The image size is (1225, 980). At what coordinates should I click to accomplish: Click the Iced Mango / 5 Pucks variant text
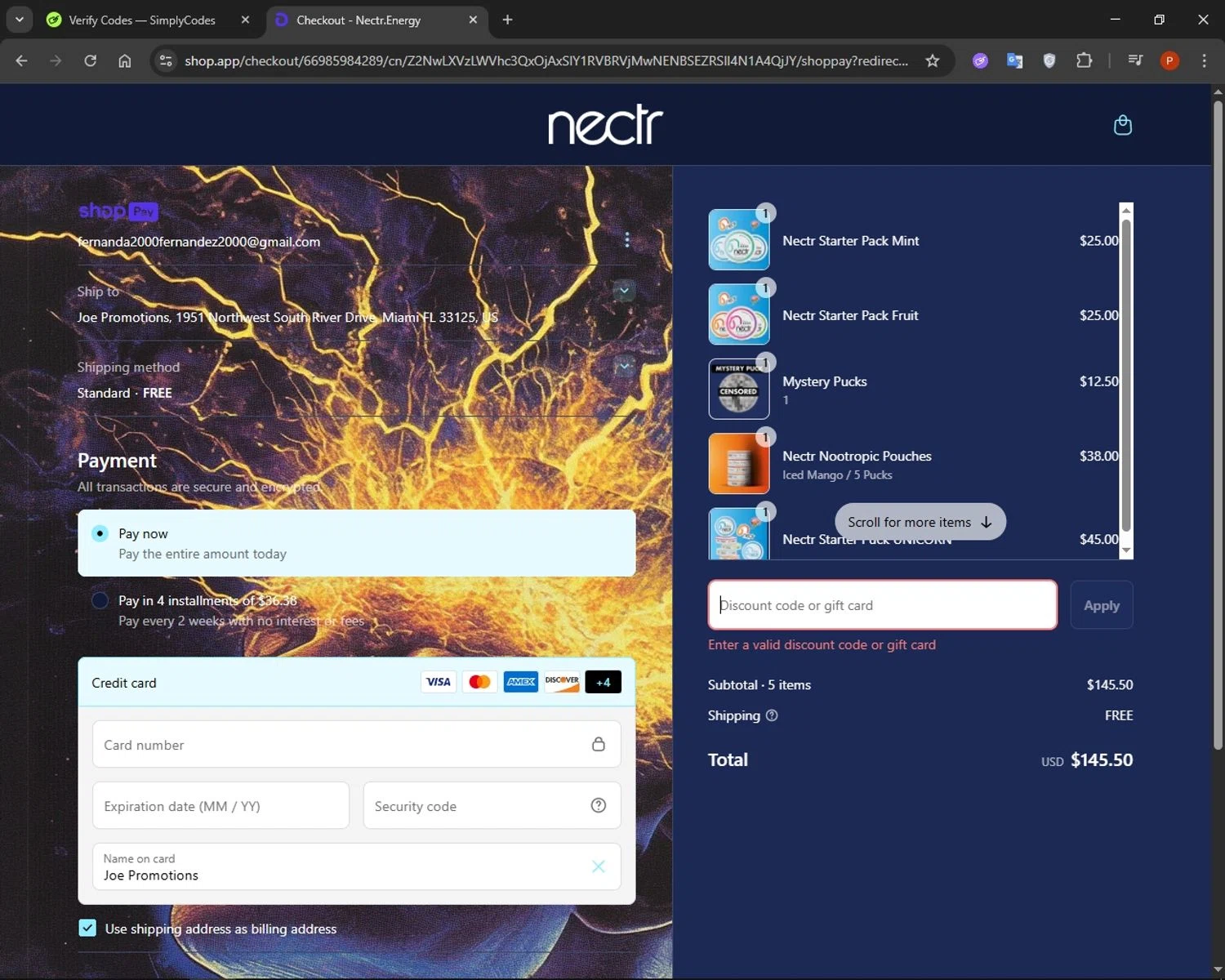coord(837,474)
